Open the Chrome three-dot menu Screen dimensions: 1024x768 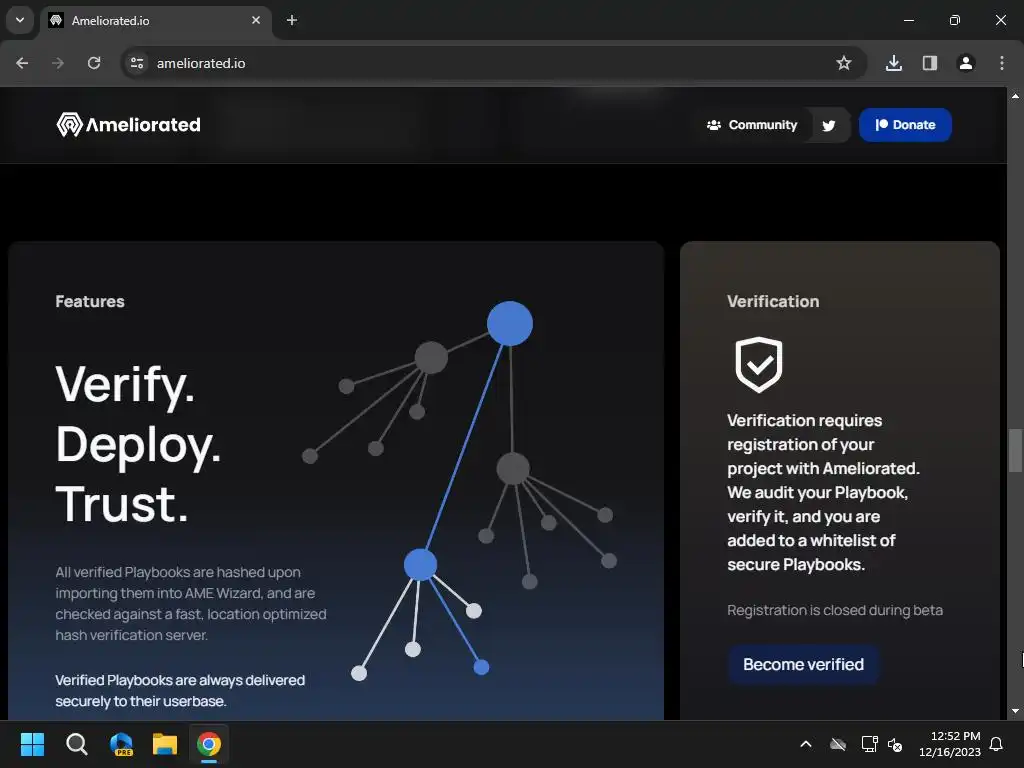click(x=1002, y=63)
